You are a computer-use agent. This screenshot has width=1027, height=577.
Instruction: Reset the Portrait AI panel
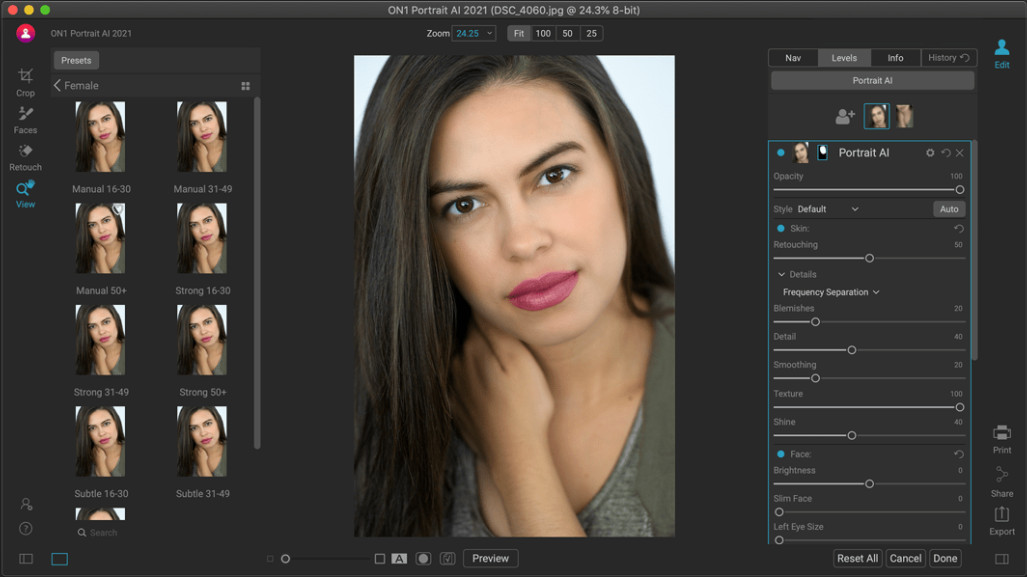tap(946, 153)
